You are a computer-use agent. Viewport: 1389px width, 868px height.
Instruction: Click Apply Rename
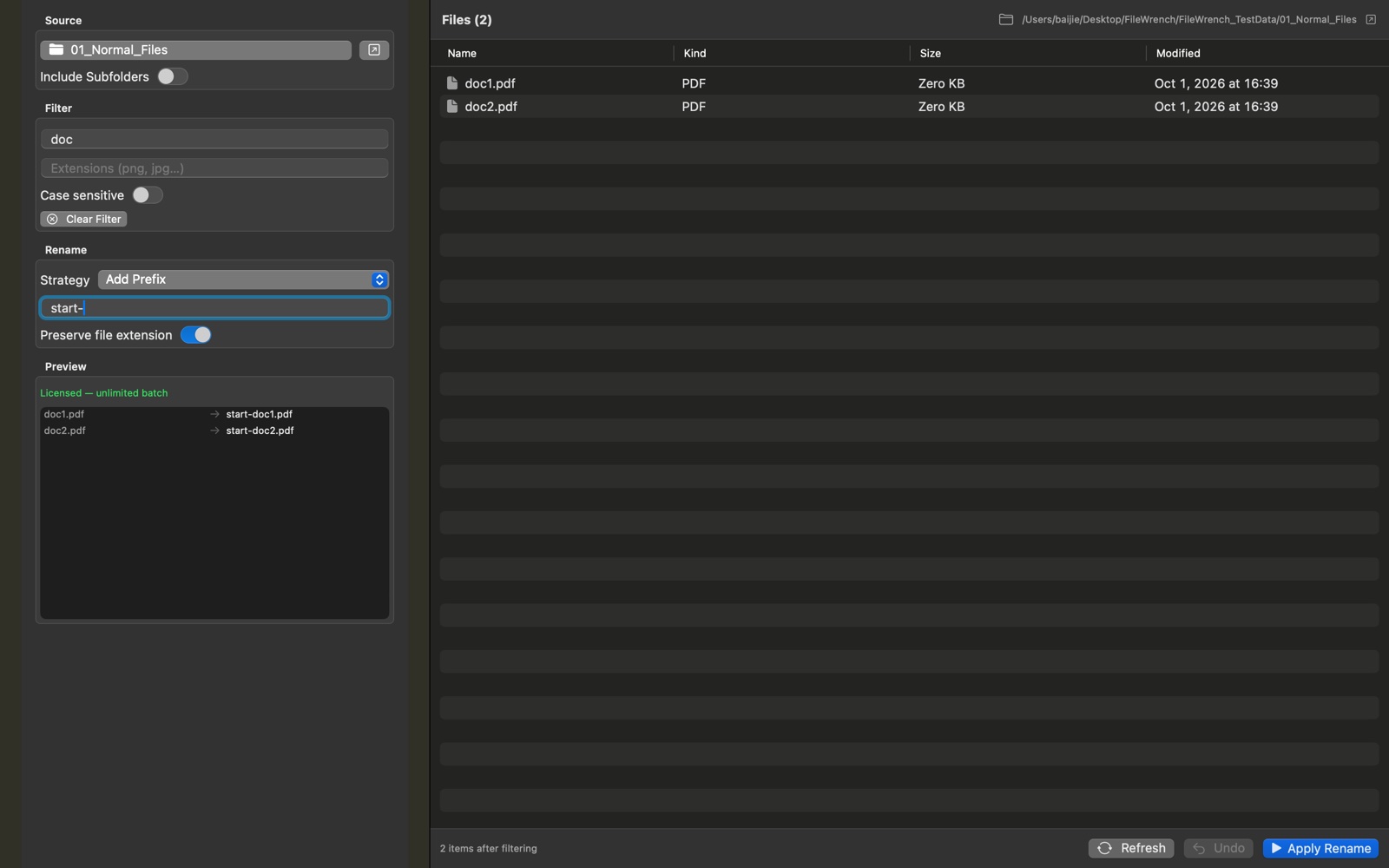click(x=1320, y=848)
